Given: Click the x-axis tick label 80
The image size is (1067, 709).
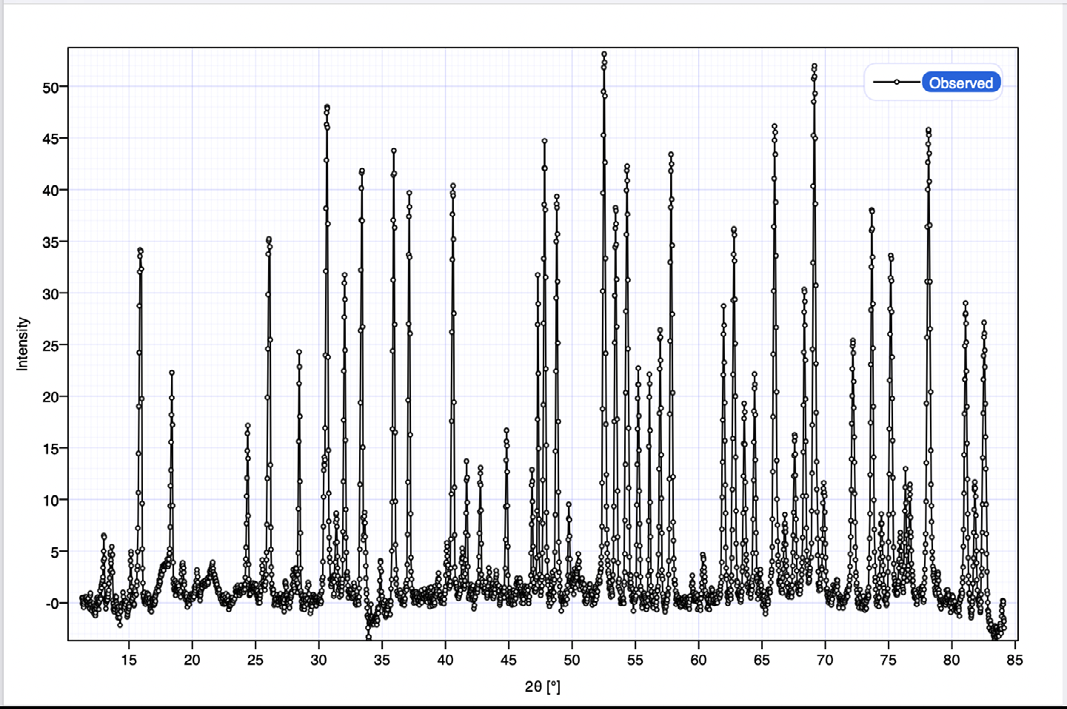Looking at the screenshot, I should coord(951,659).
